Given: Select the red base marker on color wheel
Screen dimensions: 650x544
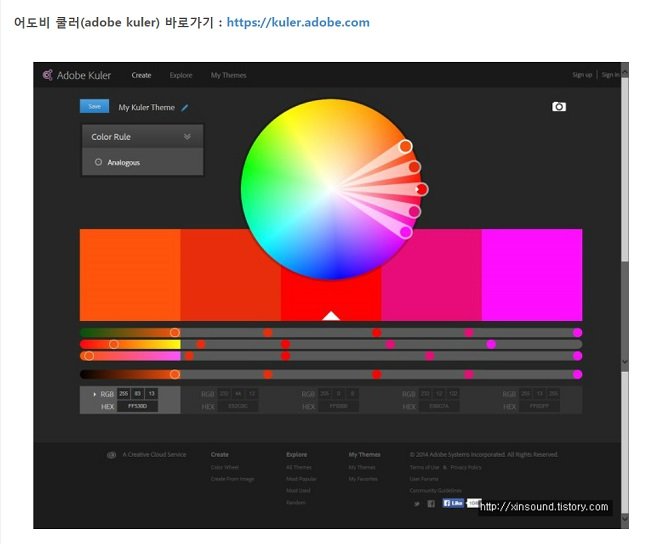Looking at the screenshot, I should click(422, 189).
